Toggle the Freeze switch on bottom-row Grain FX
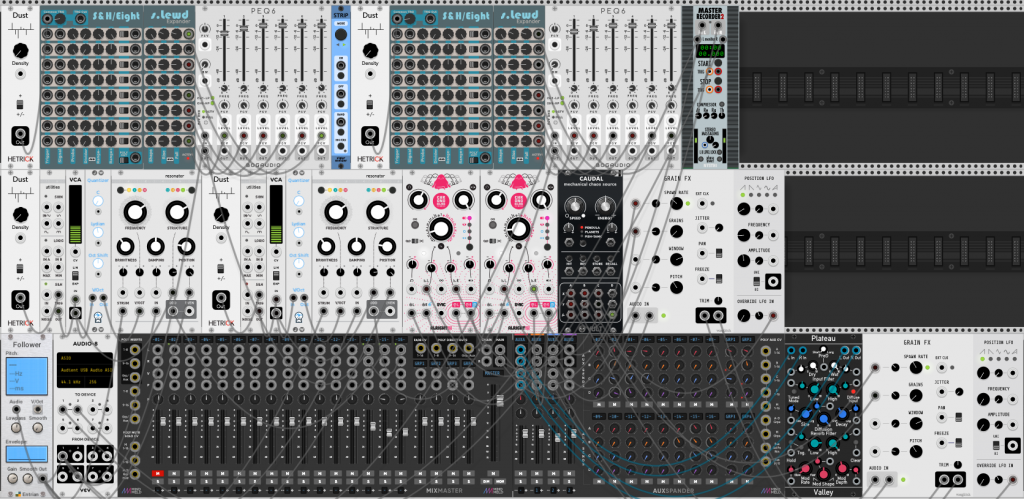This screenshot has width=1024, height=499. pos(957,442)
